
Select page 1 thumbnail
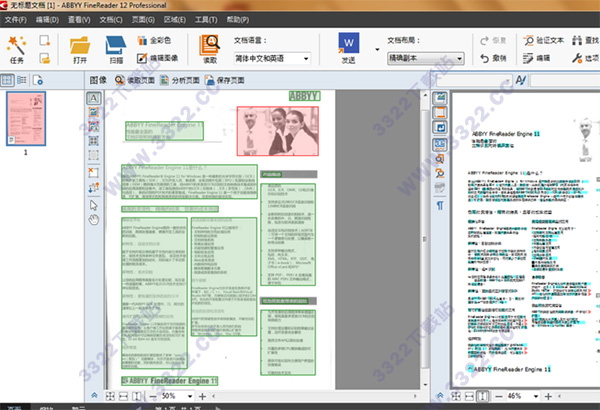point(26,119)
